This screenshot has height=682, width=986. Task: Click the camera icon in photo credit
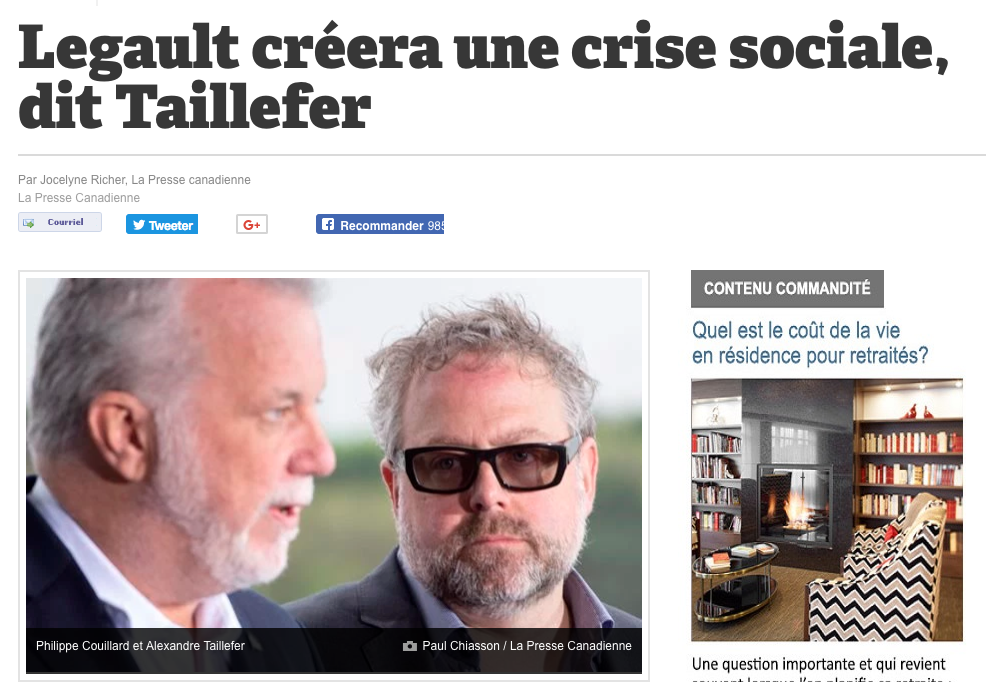pos(409,646)
